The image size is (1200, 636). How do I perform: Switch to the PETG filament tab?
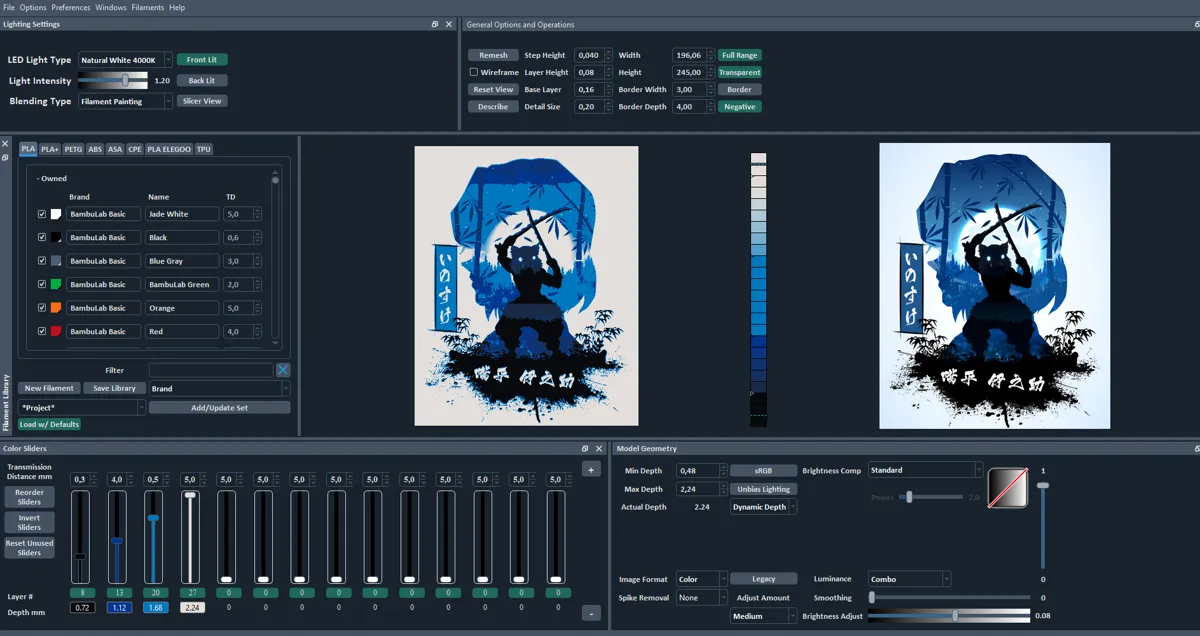pyautogui.click(x=73, y=149)
